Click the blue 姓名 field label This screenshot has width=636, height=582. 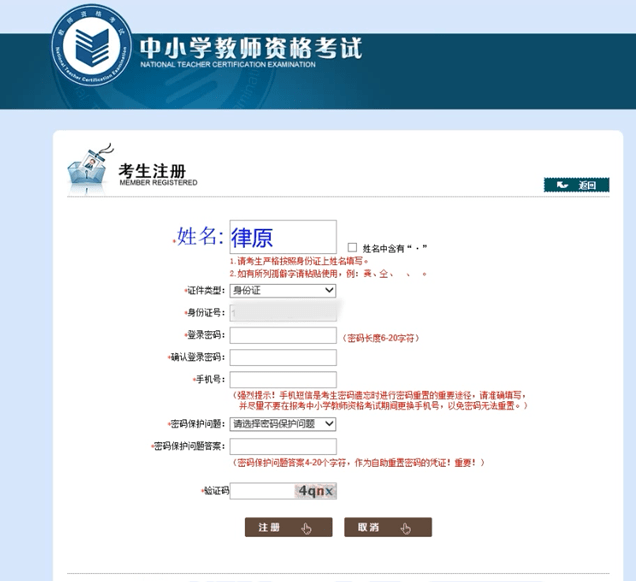[197, 237]
